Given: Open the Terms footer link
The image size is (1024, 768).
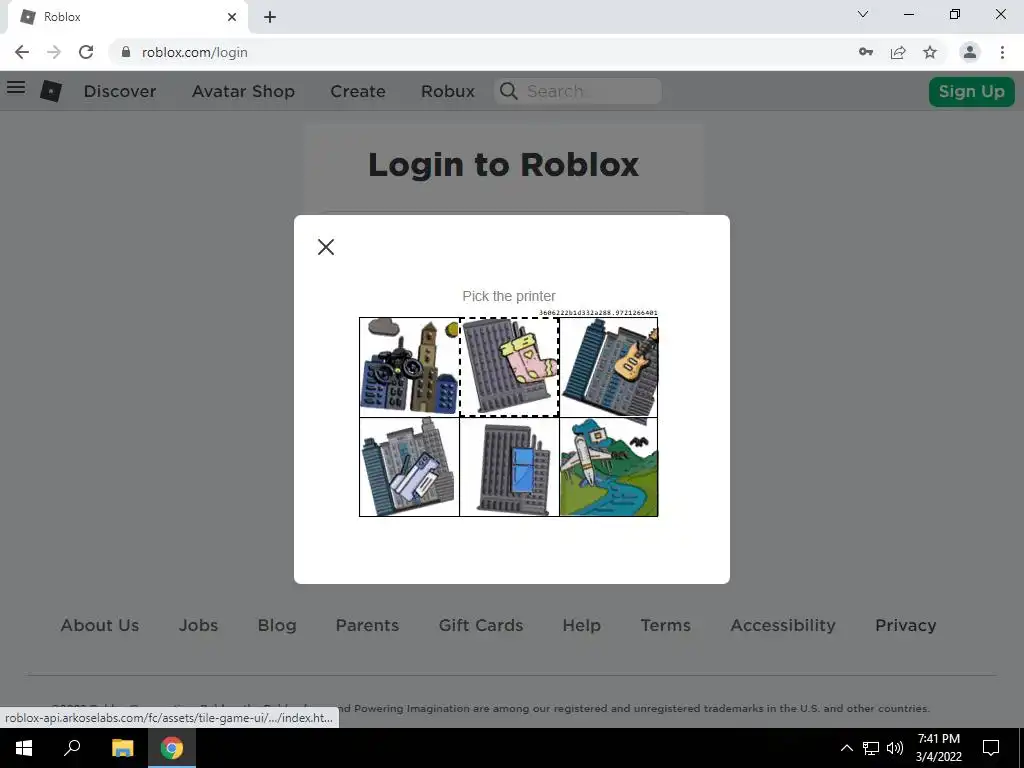Looking at the screenshot, I should pos(665,625).
